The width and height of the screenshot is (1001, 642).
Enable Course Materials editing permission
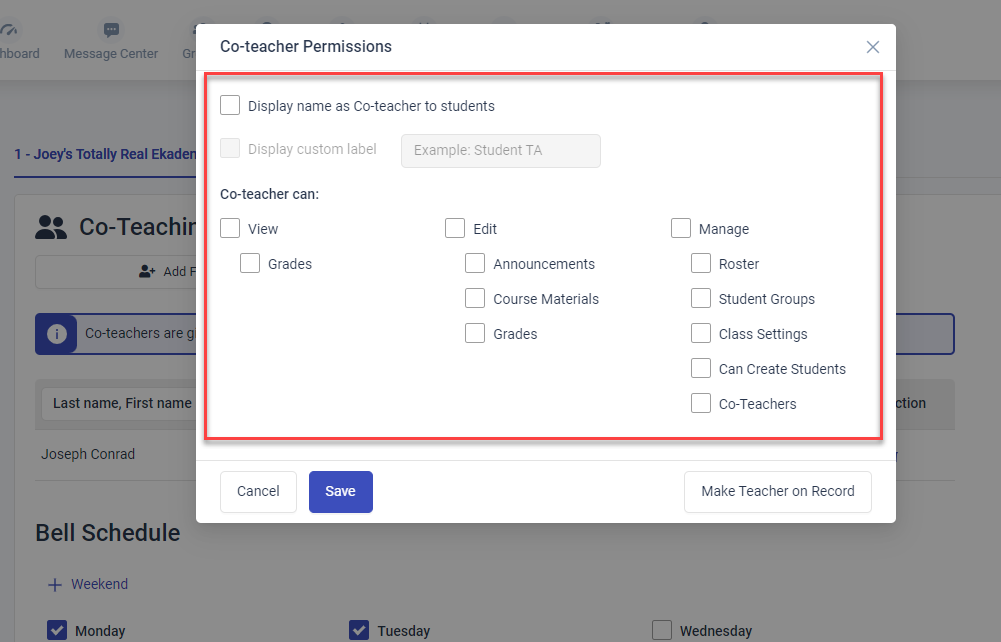475,299
